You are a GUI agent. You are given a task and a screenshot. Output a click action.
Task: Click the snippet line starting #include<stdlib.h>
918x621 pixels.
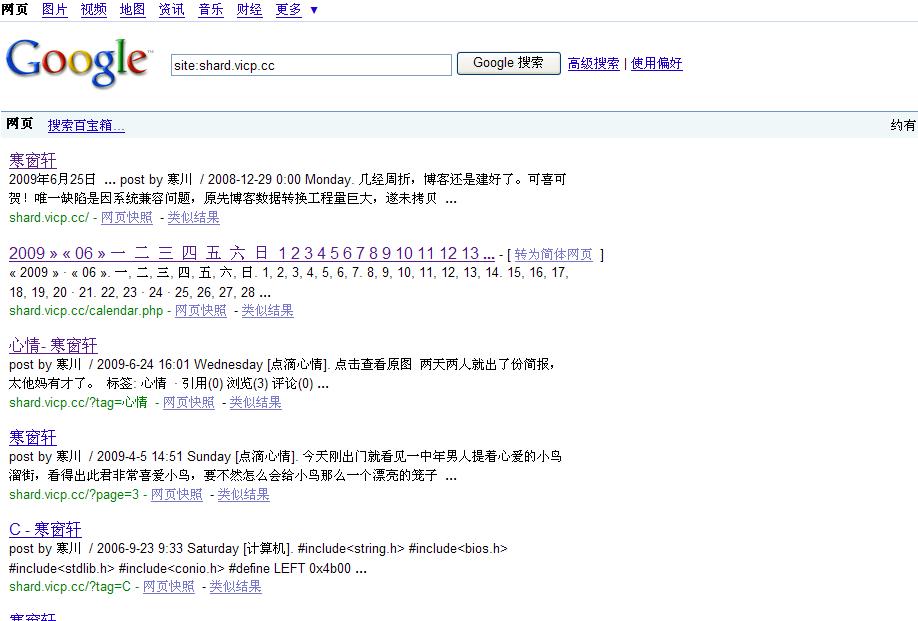coord(188,568)
